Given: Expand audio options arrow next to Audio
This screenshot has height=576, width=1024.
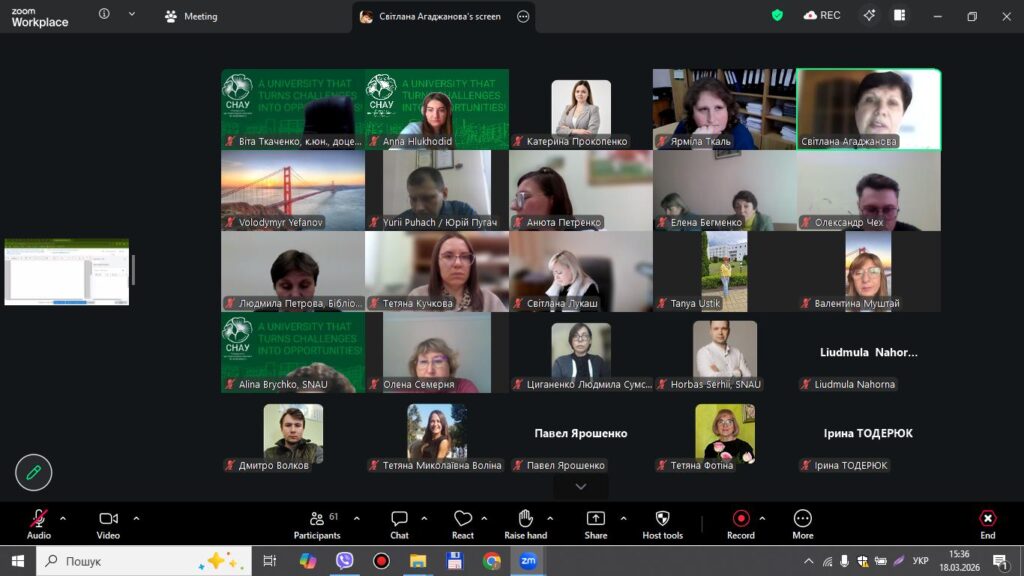Looking at the screenshot, I should 63,518.
